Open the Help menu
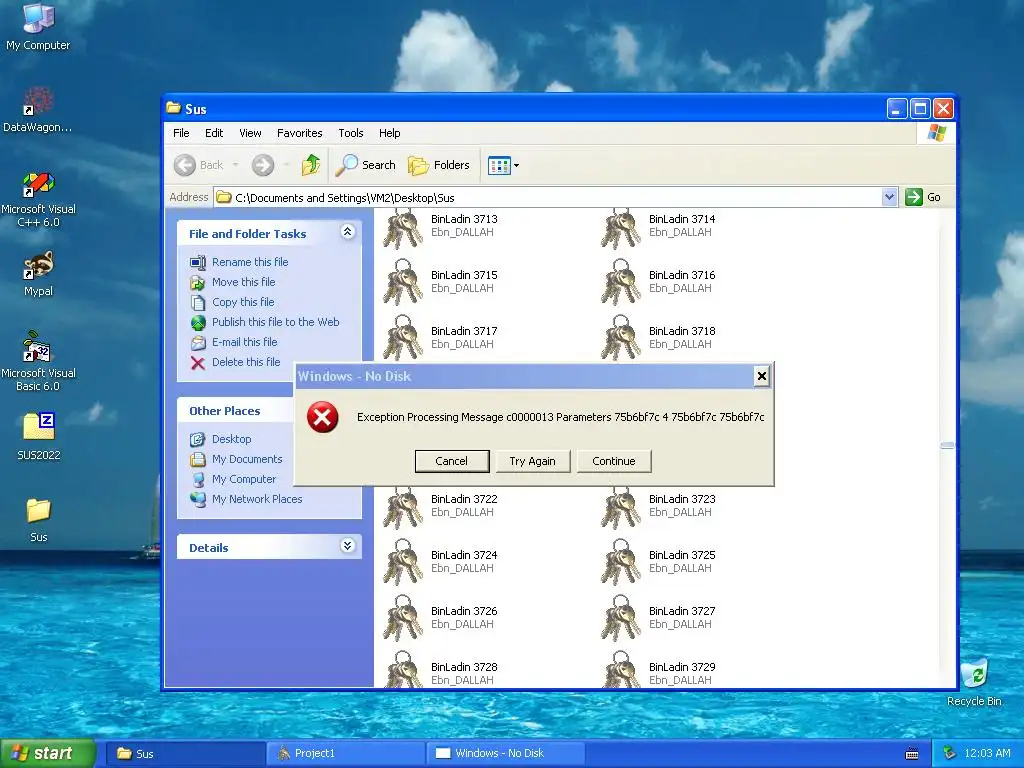 [389, 133]
